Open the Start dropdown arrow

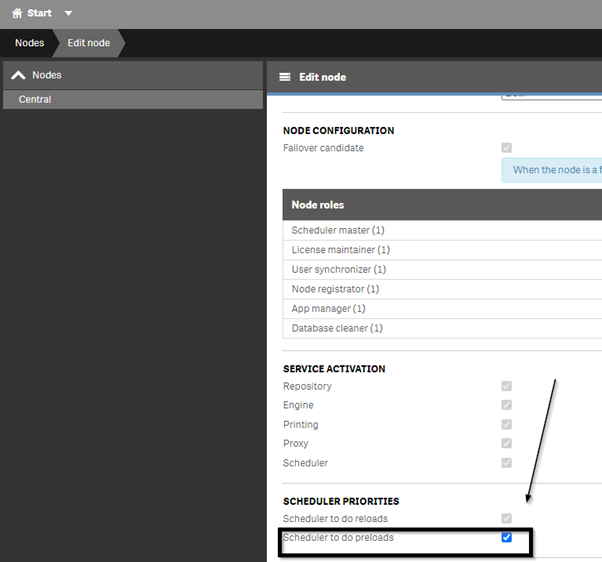68,14
